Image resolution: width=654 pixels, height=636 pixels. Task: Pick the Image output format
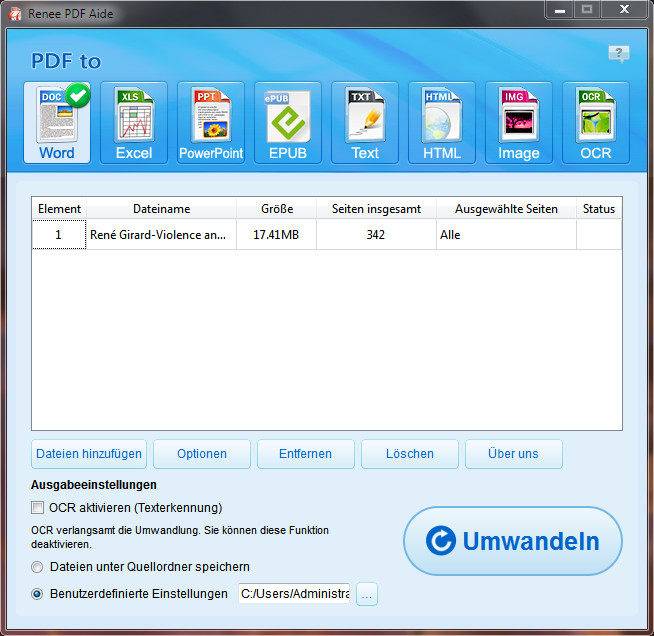(x=519, y=122)
